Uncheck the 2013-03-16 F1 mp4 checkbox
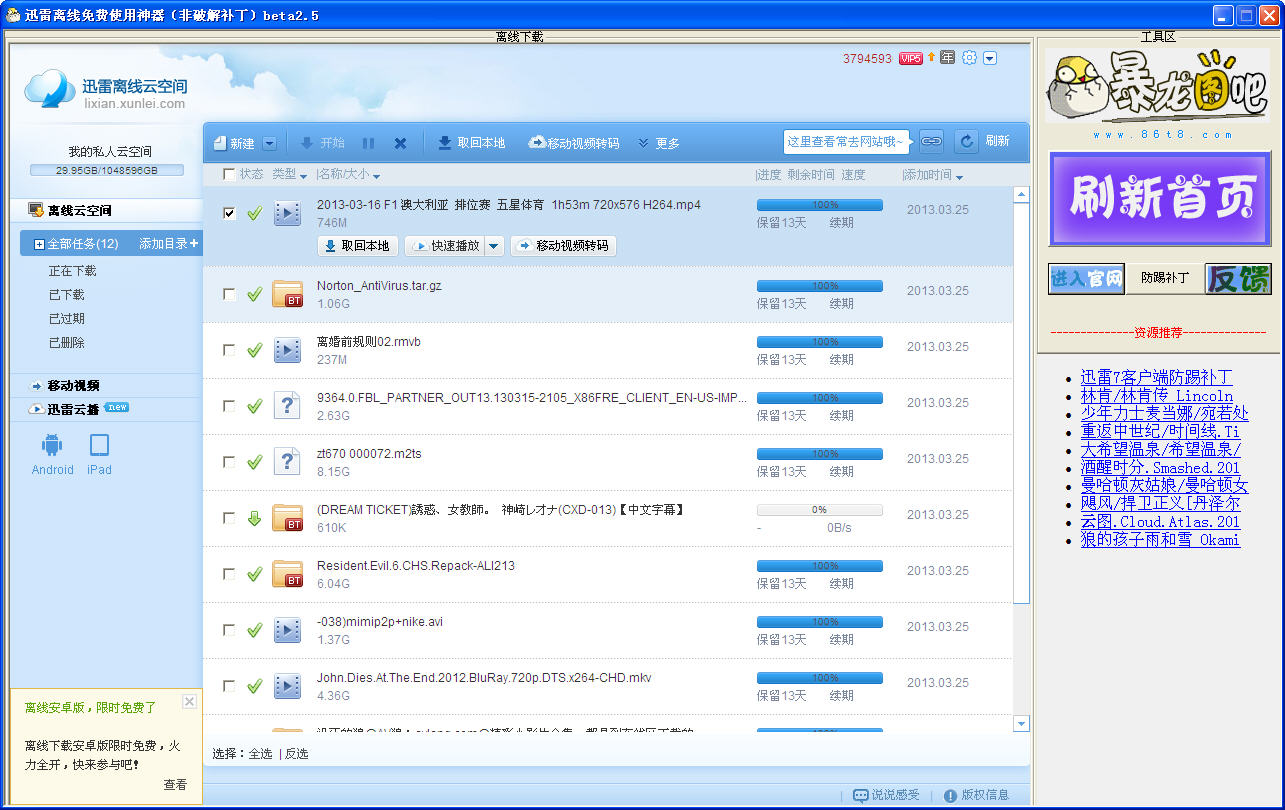This screenshot has width=1285, height=810. click(229, 213)
